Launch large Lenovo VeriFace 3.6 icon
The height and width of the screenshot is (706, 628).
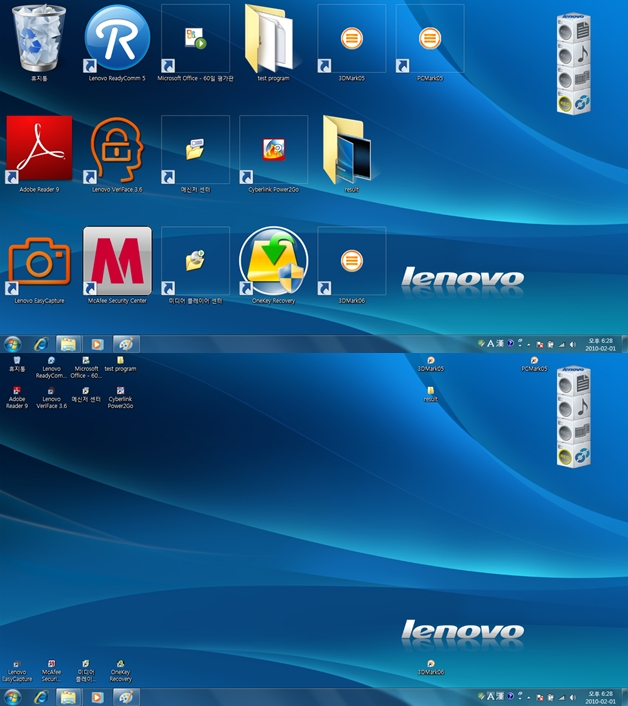(x=117, y=149)
